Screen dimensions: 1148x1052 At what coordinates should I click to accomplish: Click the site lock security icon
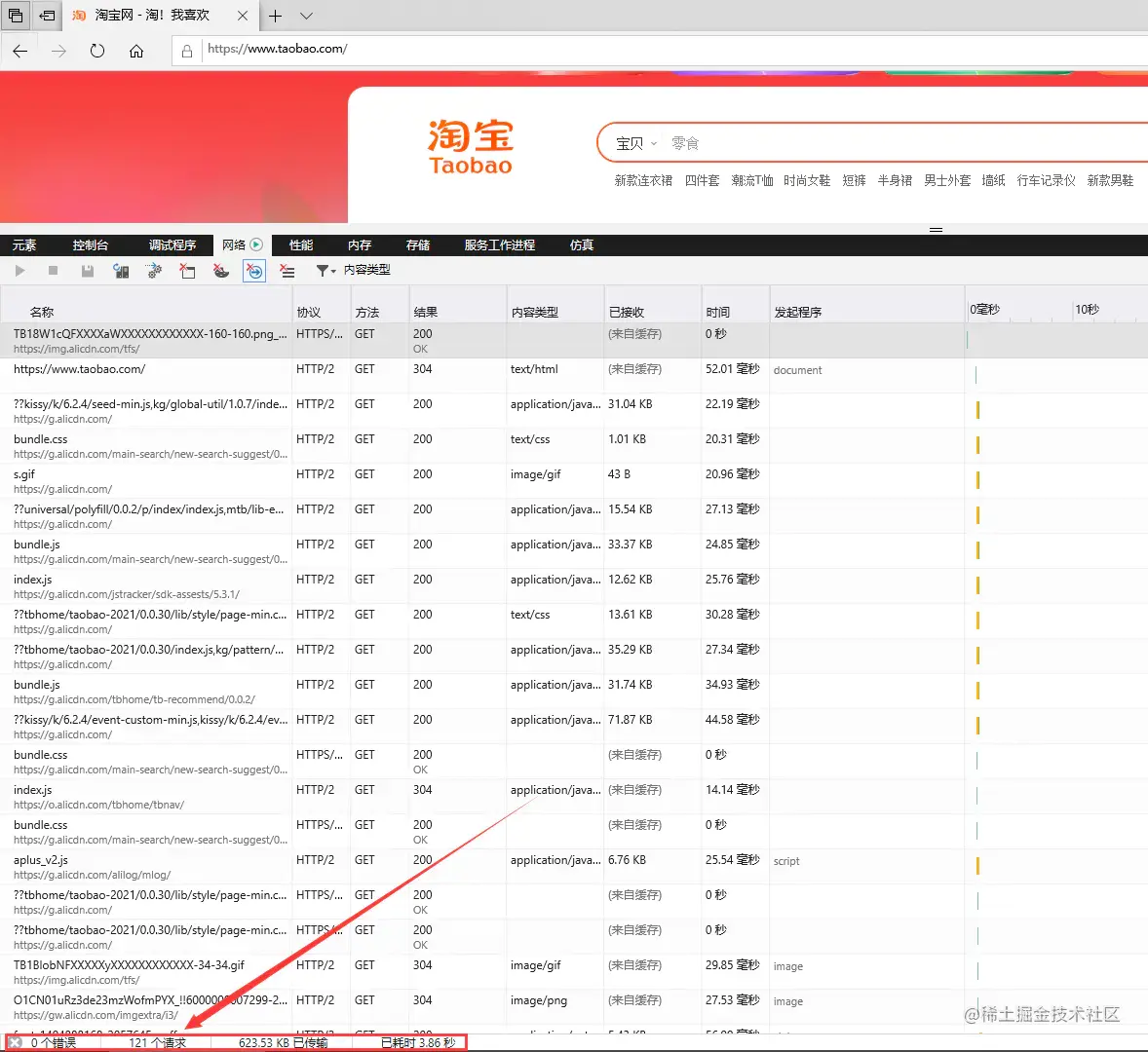point(187,52)
